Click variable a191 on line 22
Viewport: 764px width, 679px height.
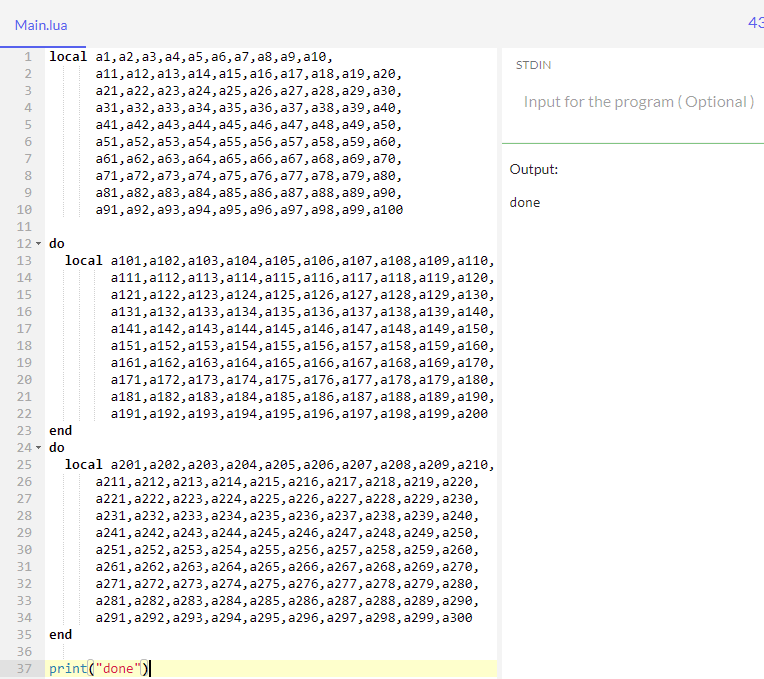[x=126, y=414]
